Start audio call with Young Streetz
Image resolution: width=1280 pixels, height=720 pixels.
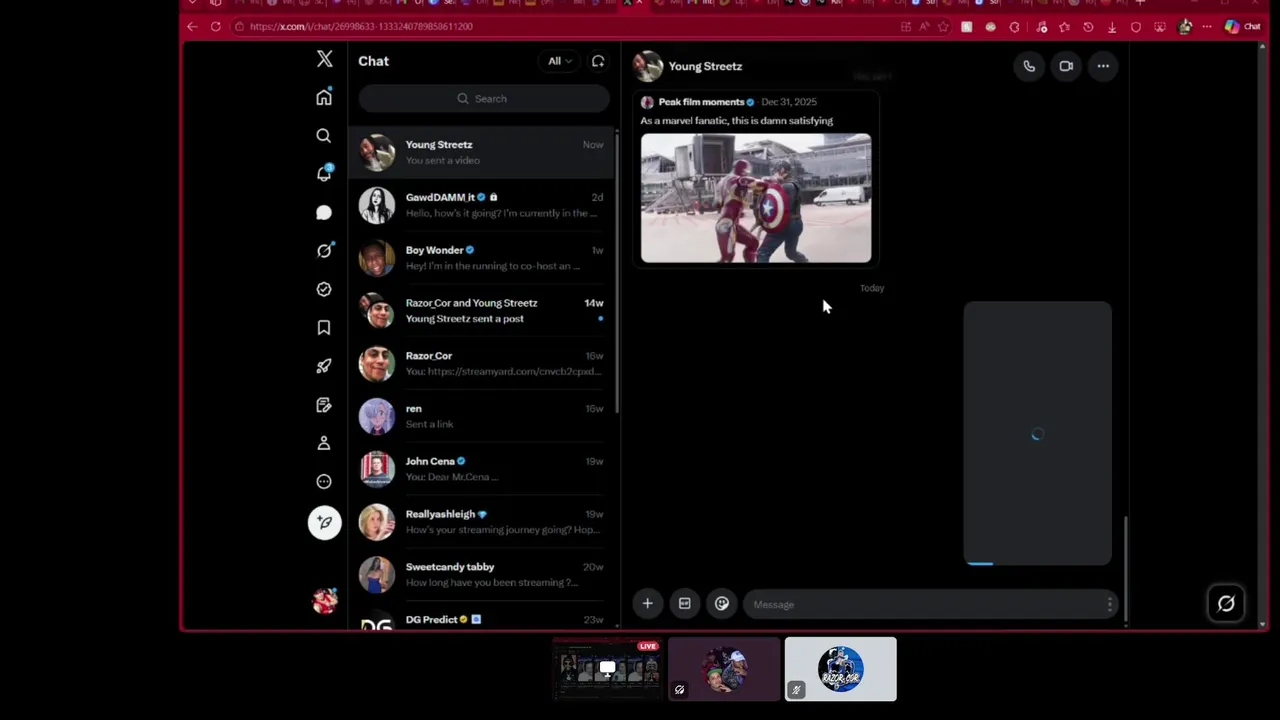click(1029, 66)
